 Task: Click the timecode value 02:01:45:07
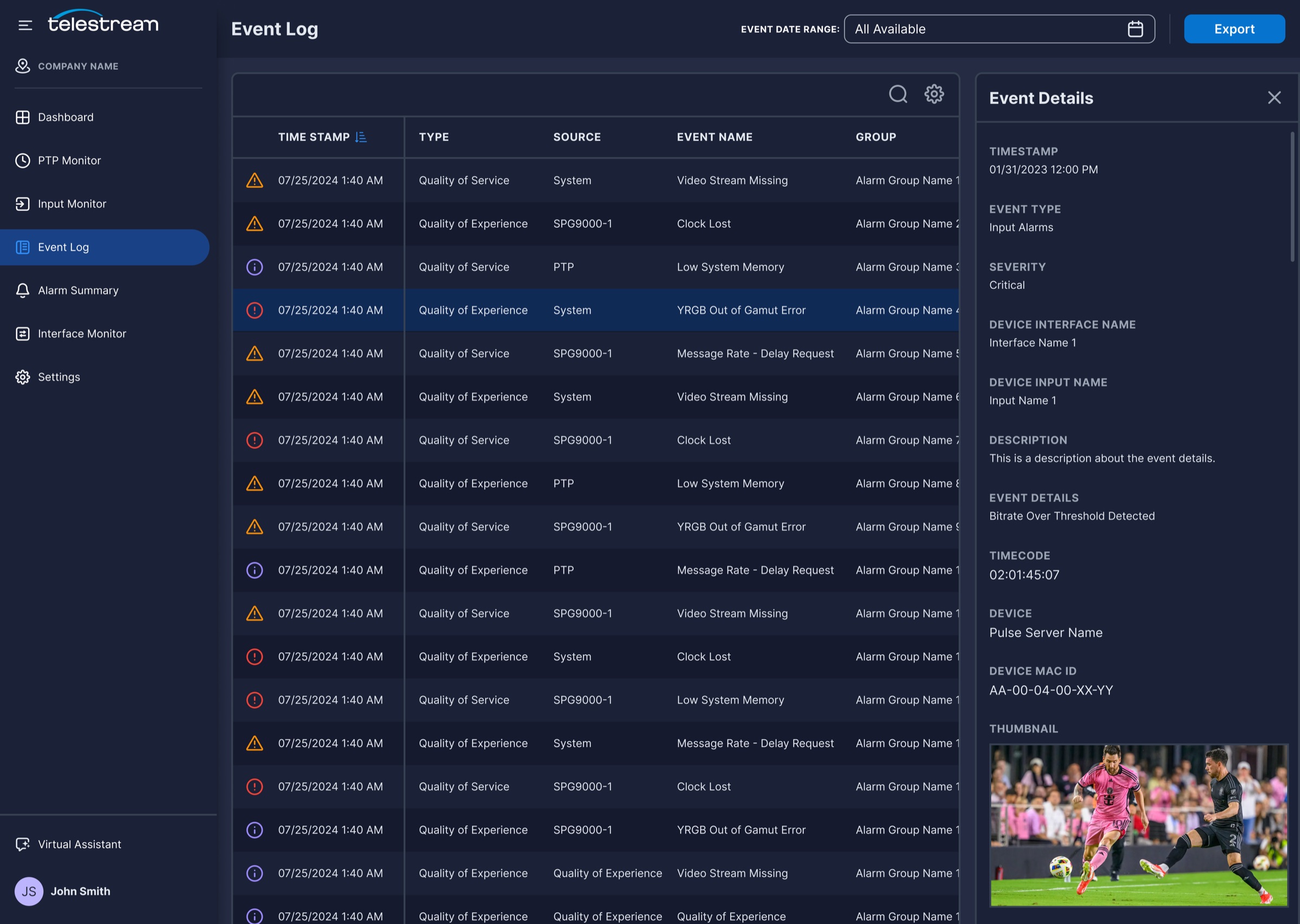pos(1024,575)
